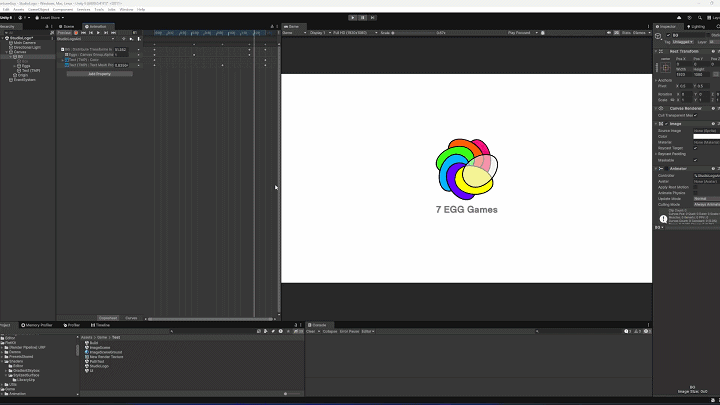This screenshot has width=720, height=405.
Task: Adjust the Game view Scale slider
Action: point(413,33)
